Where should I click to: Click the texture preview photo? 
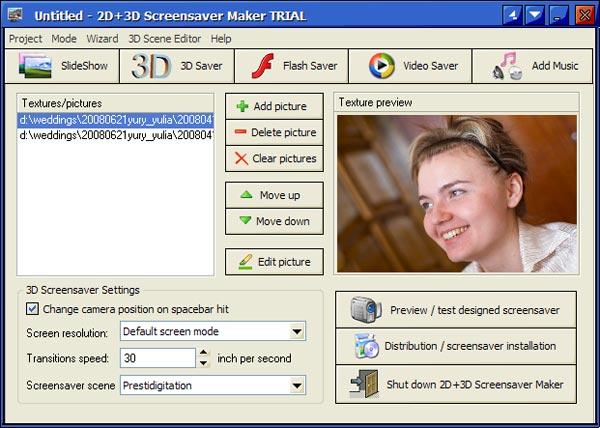(457, 194)
